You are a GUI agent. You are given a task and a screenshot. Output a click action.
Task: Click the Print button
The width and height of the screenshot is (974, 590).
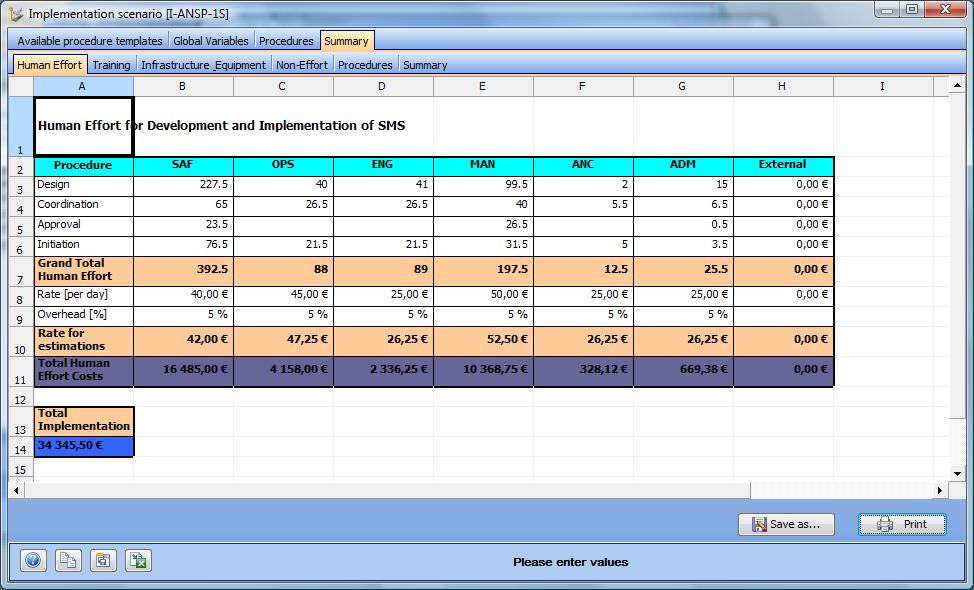(903, 524)
